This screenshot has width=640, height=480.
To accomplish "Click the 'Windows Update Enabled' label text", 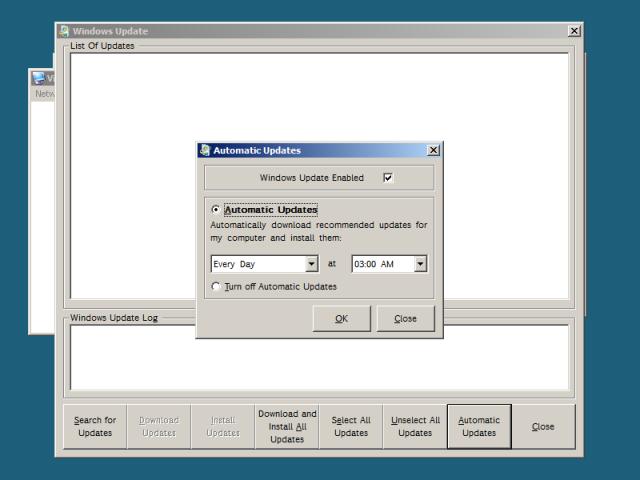I will pos(312,178).
